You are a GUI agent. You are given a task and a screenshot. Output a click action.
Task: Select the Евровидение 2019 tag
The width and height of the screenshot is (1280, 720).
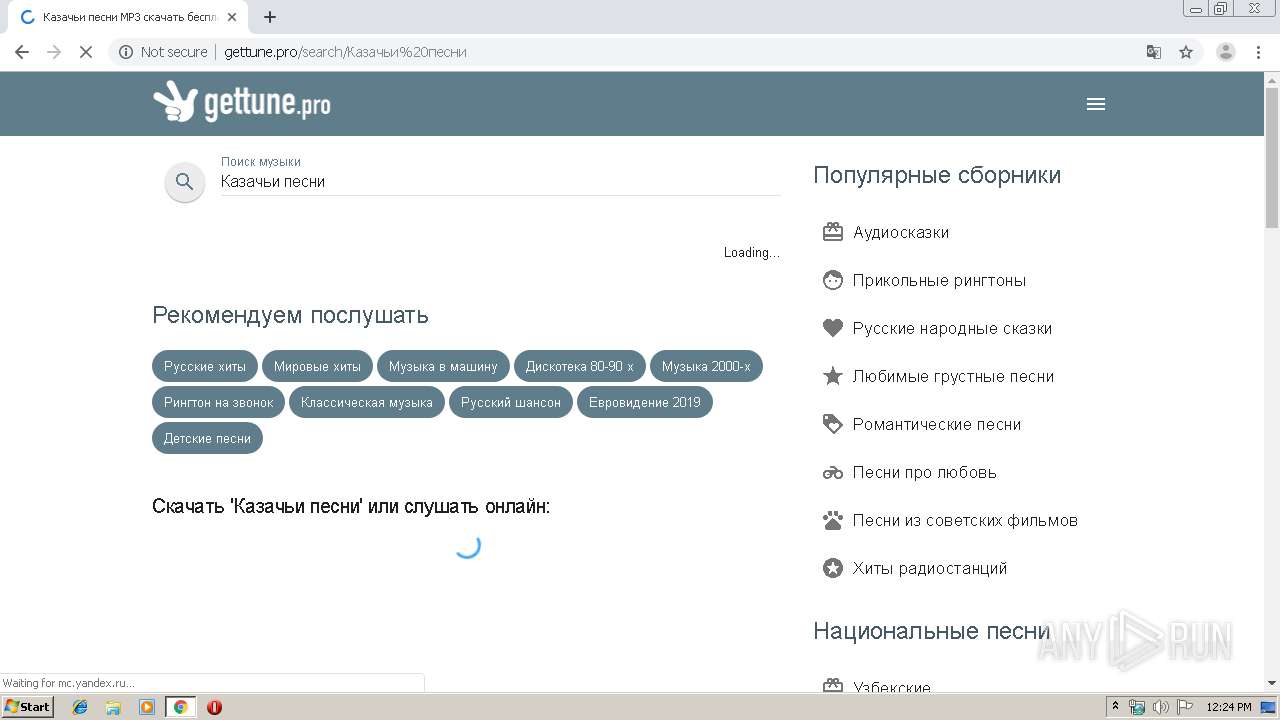tap(645, 402)
